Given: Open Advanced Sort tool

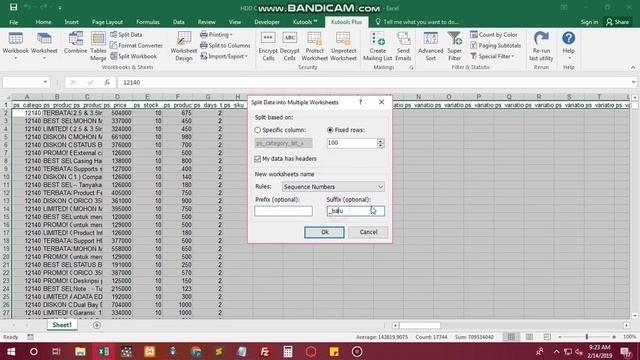Looking at the screenshot, I should (431, 47).
